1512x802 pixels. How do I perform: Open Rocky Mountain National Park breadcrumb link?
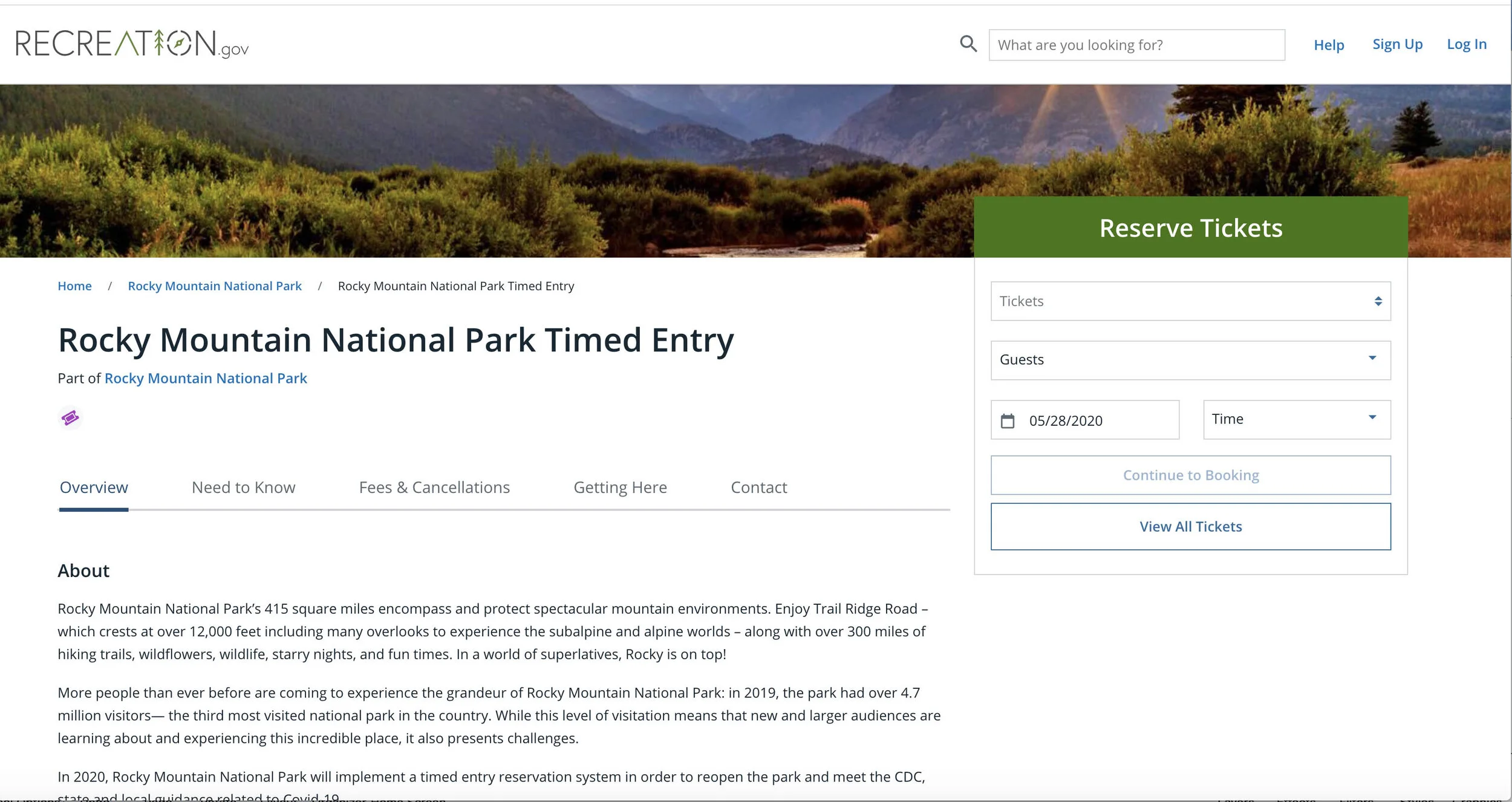(215, 286)
